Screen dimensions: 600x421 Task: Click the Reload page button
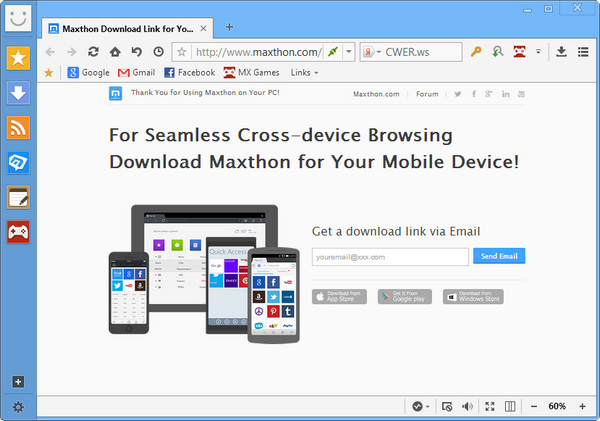93,51
